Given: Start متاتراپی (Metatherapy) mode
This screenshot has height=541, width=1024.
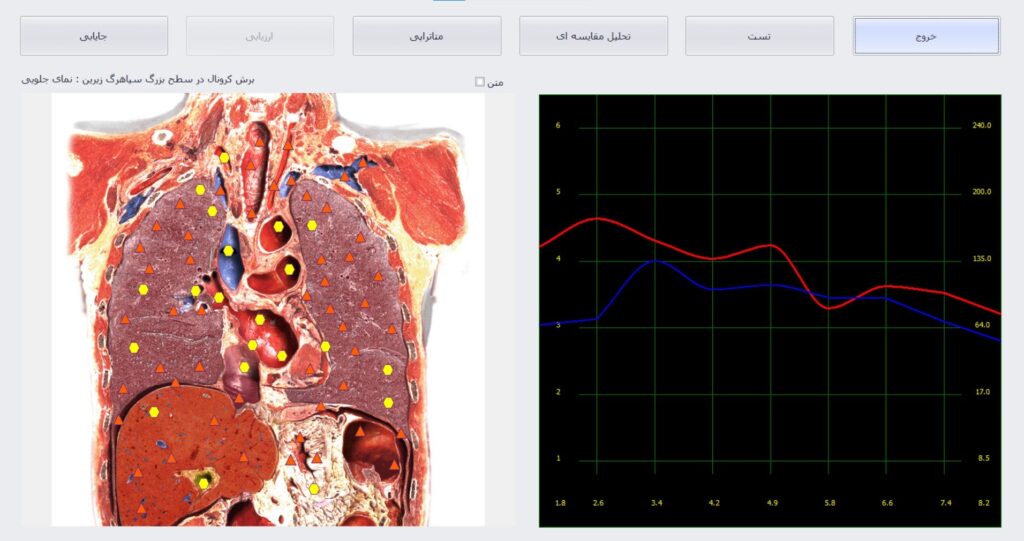Looking at the screenshot, I should (x=427, y=36).
